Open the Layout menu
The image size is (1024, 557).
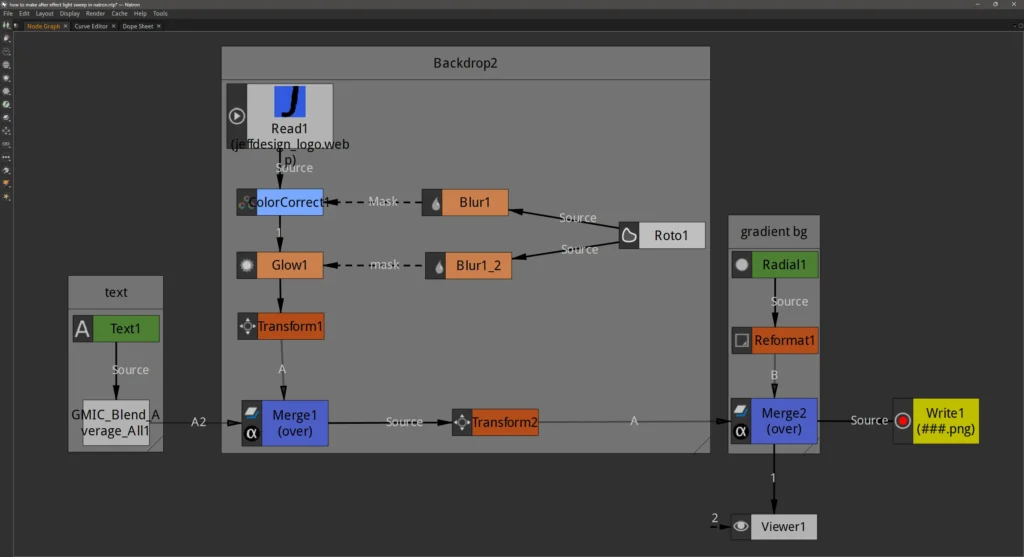45,14
